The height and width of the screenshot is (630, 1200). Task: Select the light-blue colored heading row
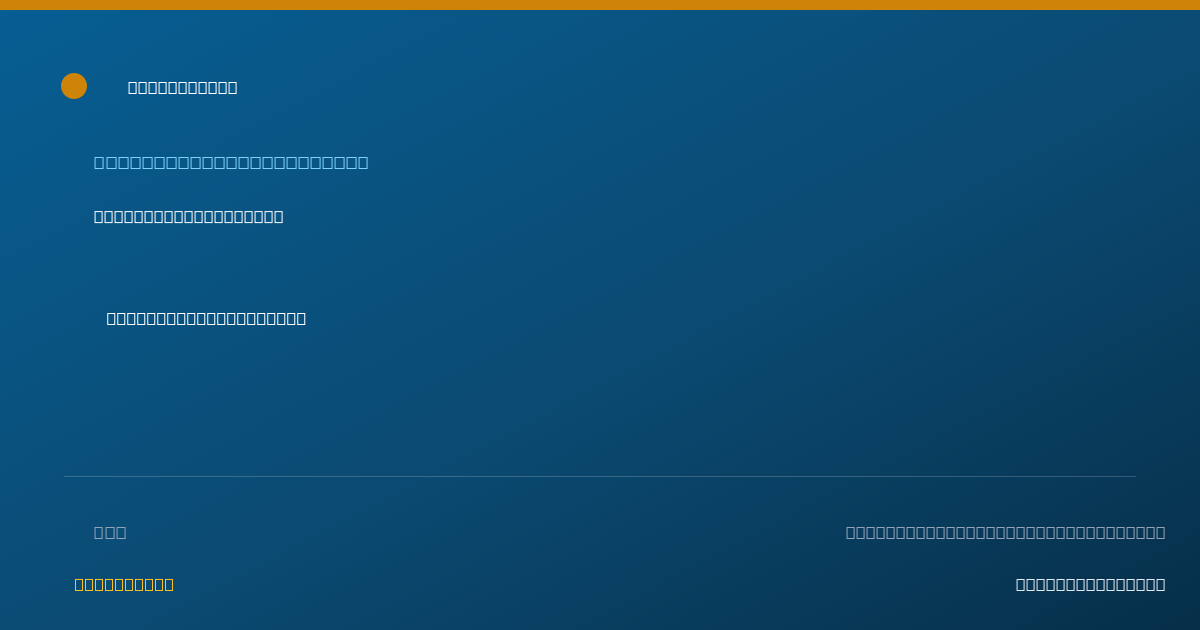coord(231,162)
